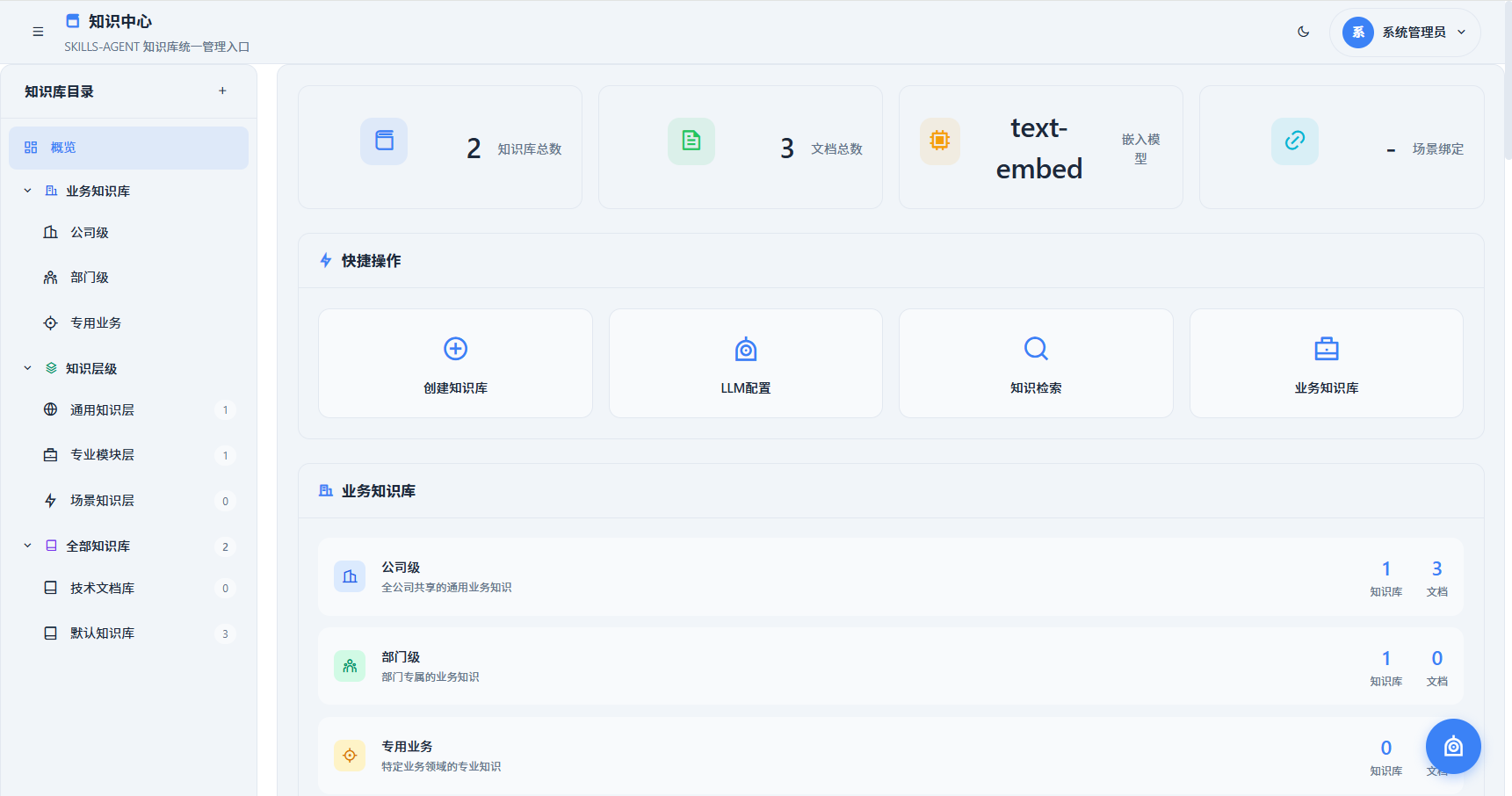Open 专用业务 in the sidebar tree
The image size is (1512, 796).
point(128,323)
